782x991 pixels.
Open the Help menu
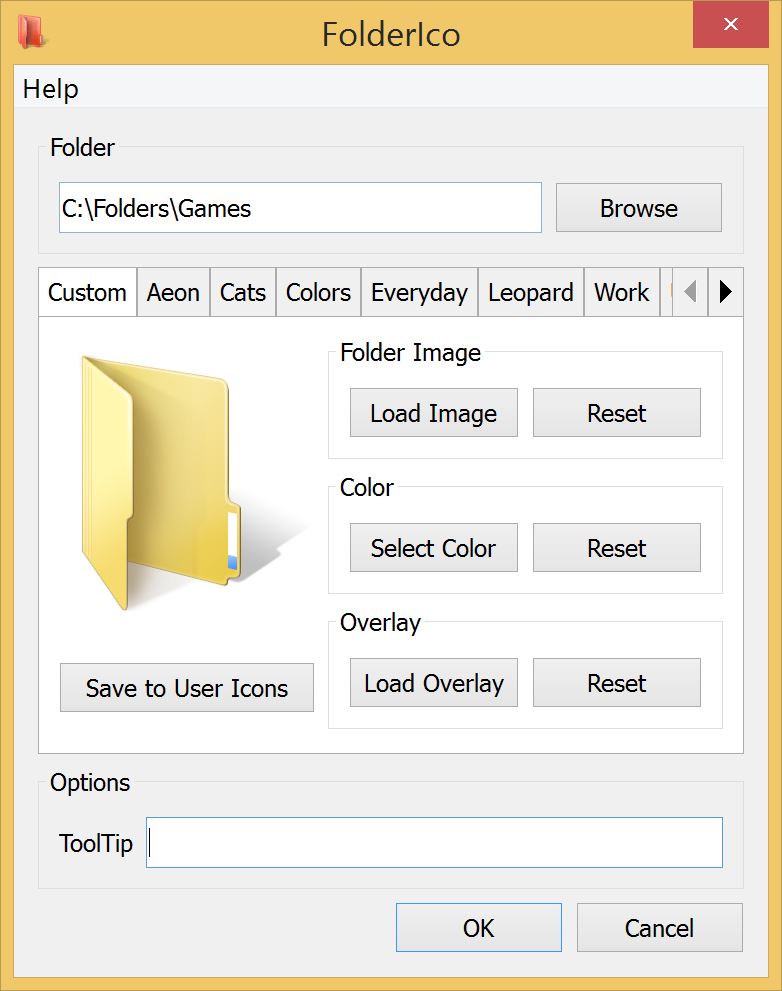tap(50, 89)
